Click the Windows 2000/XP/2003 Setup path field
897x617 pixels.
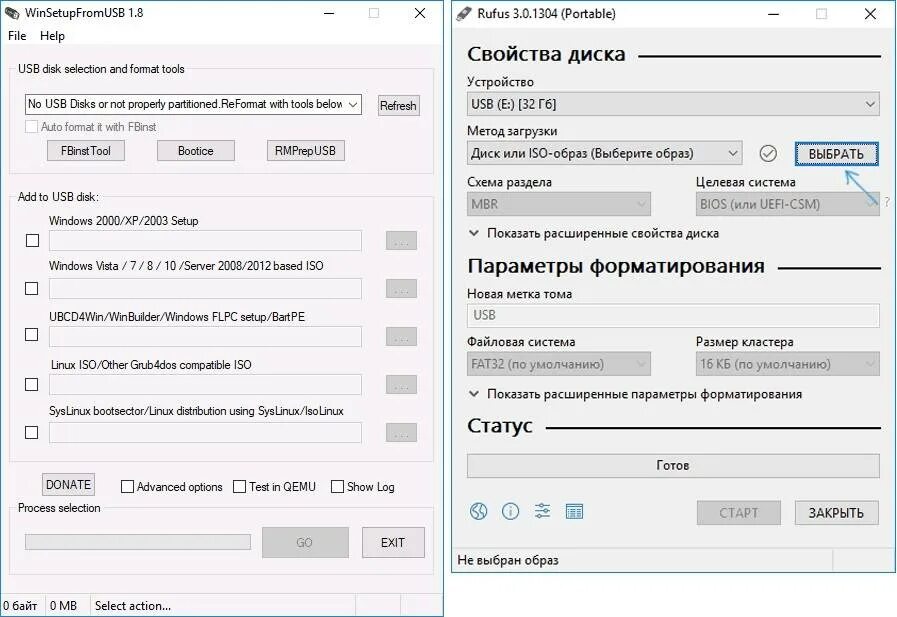click(205, 241)
